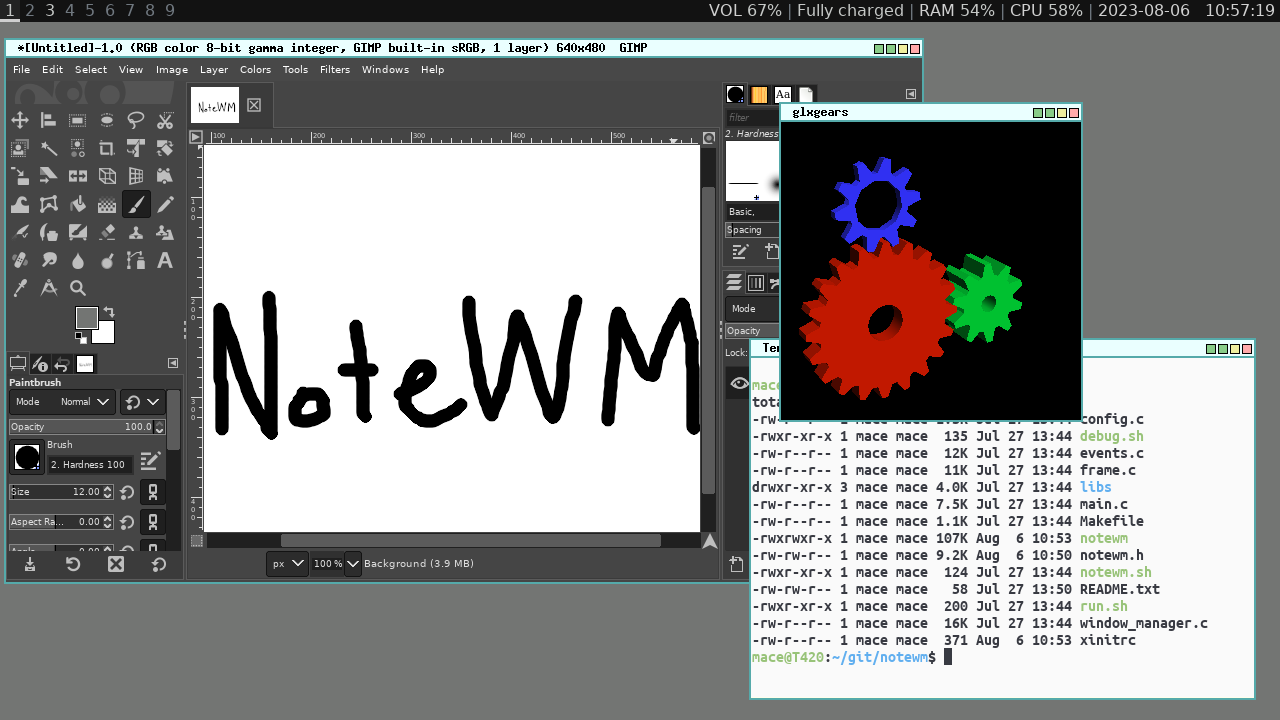The image size is (1280, 720).
Task: Reset Aspect Ratio to default
Action: (127, 522)
